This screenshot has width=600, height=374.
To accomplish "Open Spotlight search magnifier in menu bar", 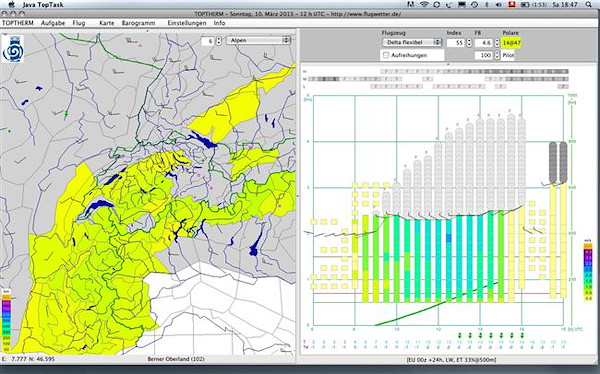I will tap(589, 5).
